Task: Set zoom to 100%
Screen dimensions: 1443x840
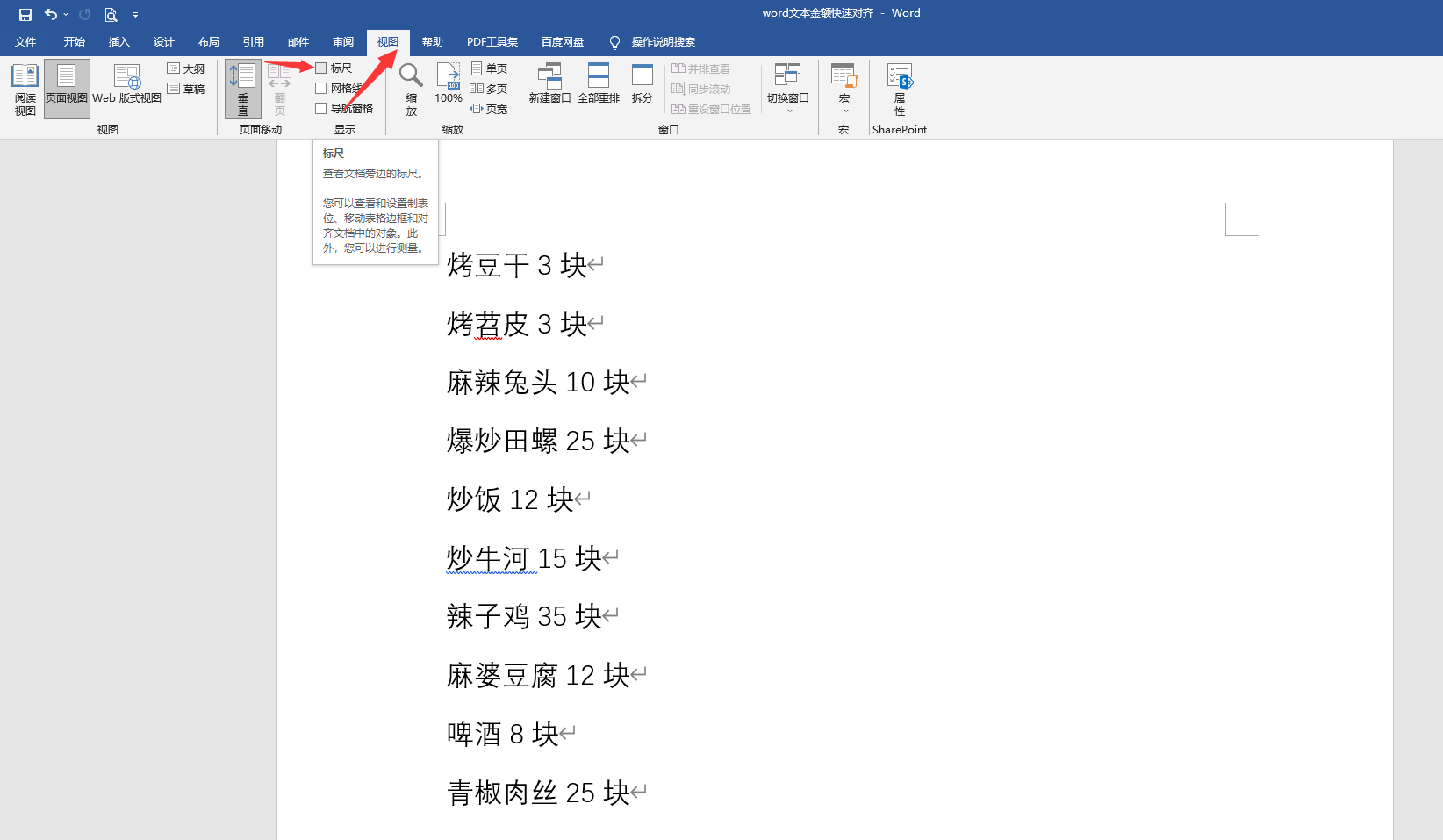Action: [449, 83]
